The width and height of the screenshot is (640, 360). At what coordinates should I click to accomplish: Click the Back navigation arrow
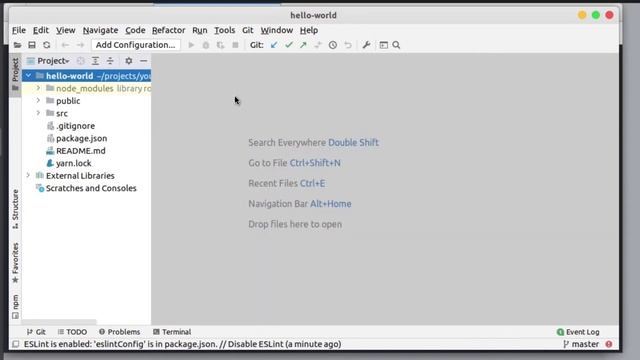click(65, 45)
